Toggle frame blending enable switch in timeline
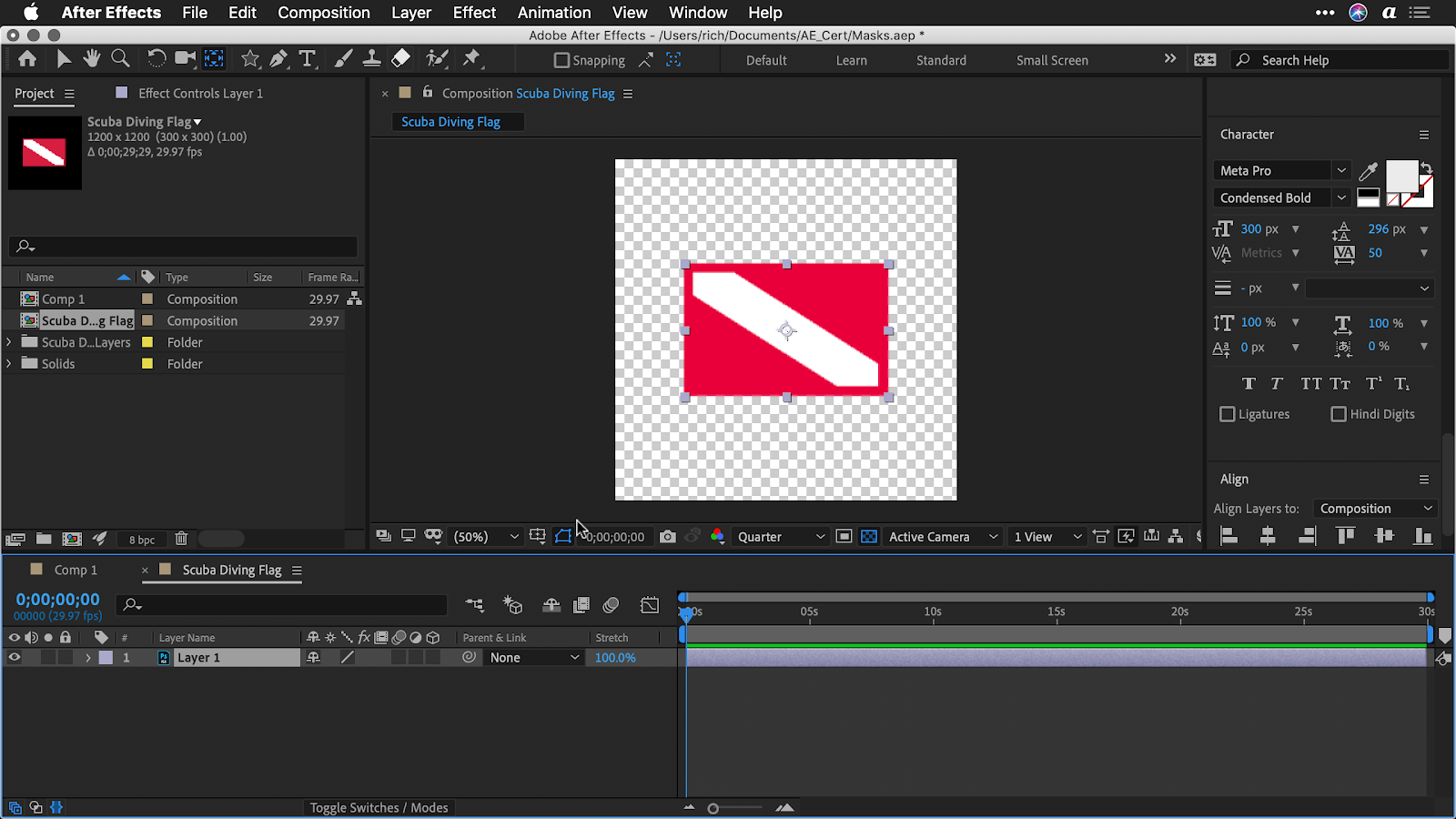This screenshot has height=819, width=1456. click(581, 604)
